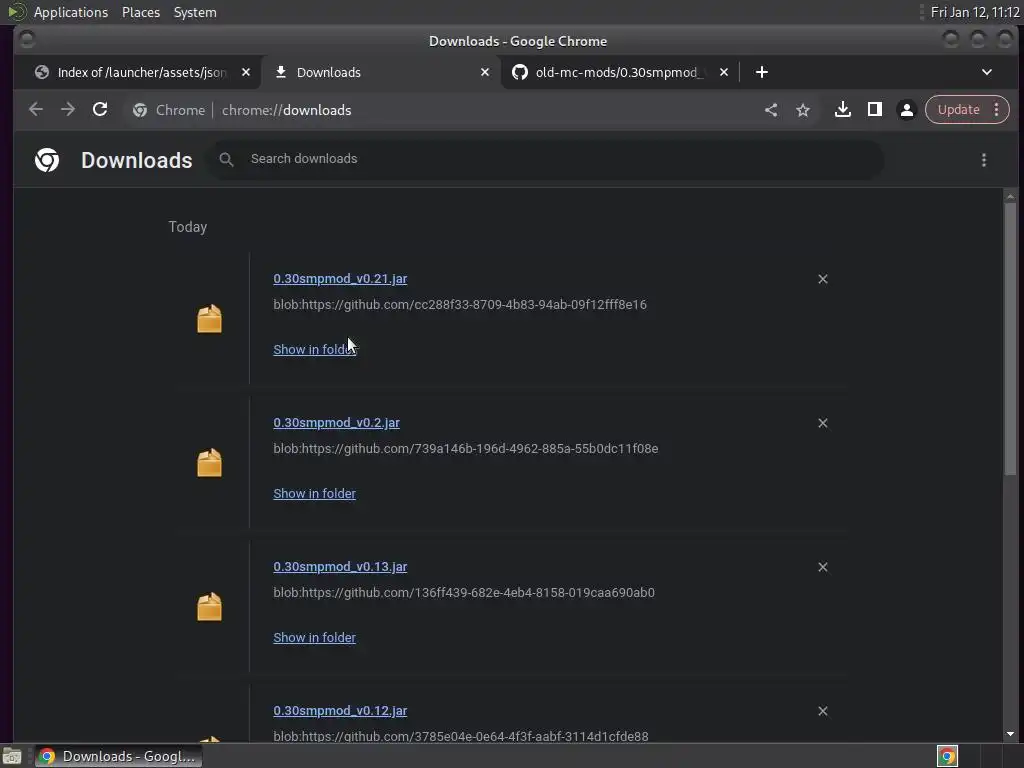Image resolution: width=1024 pixels, height=768 pixels.
Task: Open the Places menu
Action: pos(140,12)
